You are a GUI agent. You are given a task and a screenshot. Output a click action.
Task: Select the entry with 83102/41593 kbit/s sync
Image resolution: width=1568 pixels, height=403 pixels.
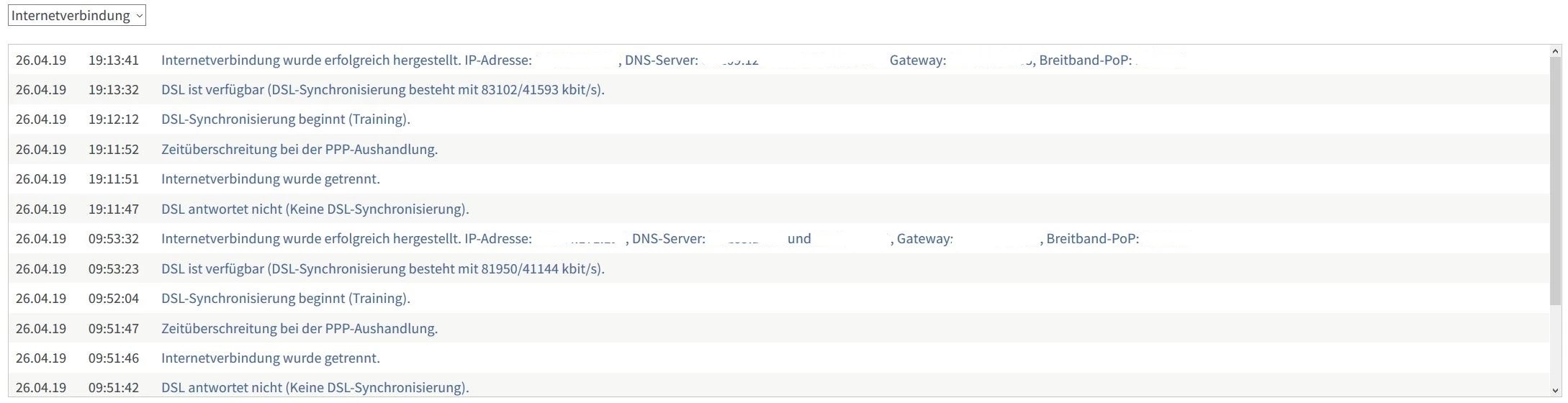click(x=779, y=89)
